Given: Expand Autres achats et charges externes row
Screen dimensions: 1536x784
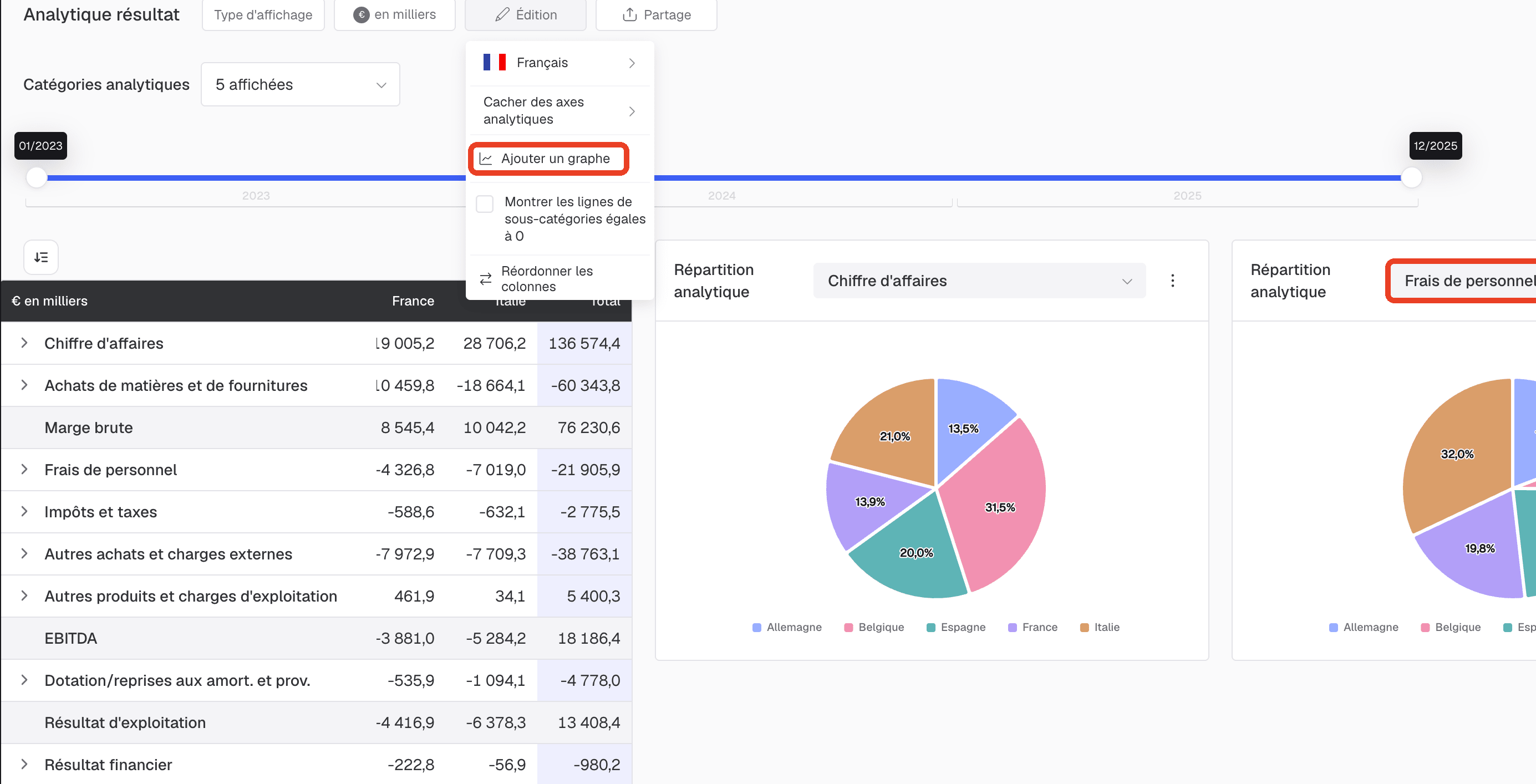Looking at the screenshot, I should 24,553.
